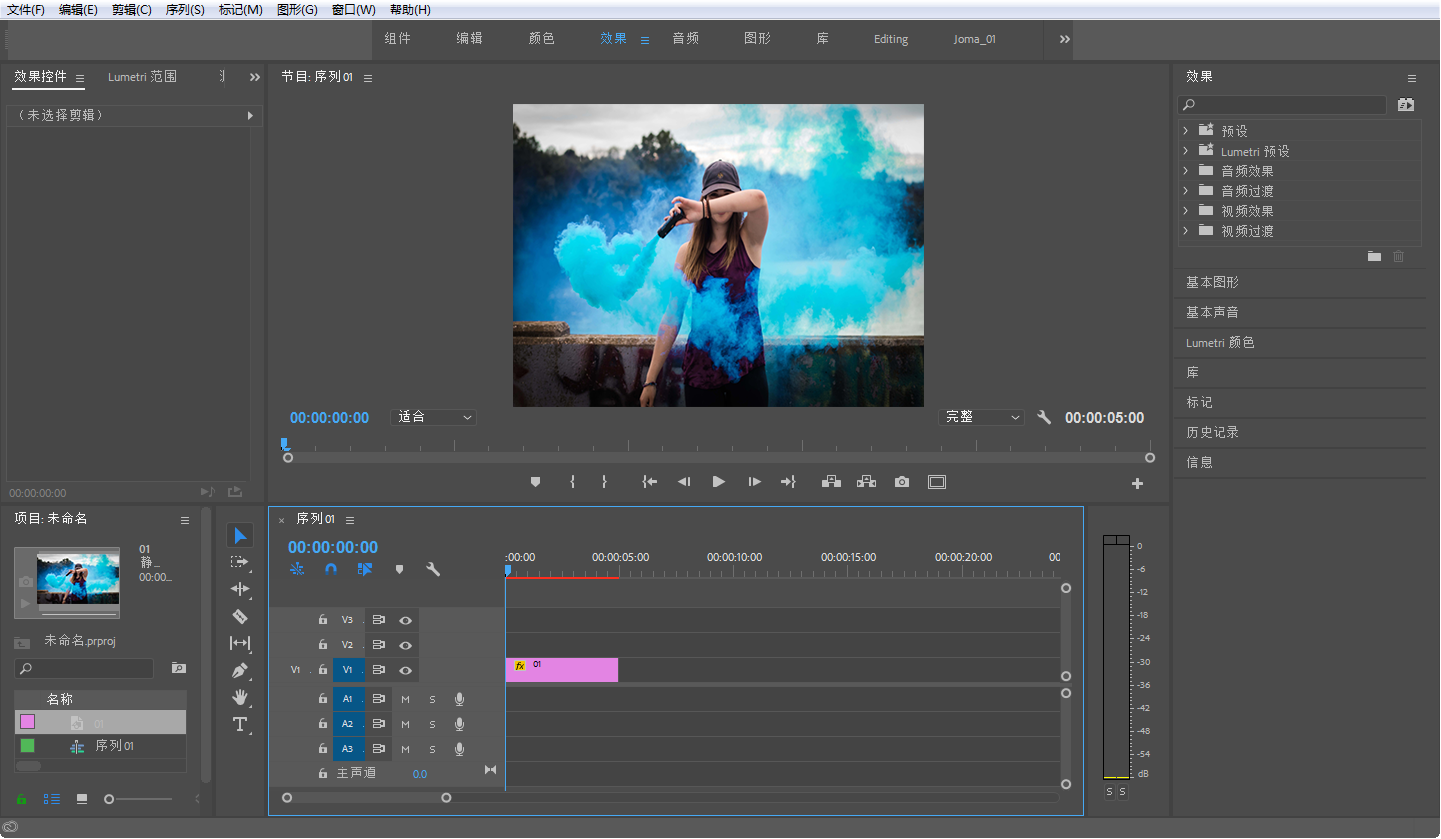Select the Selection arrow tool

pos(240,536)
